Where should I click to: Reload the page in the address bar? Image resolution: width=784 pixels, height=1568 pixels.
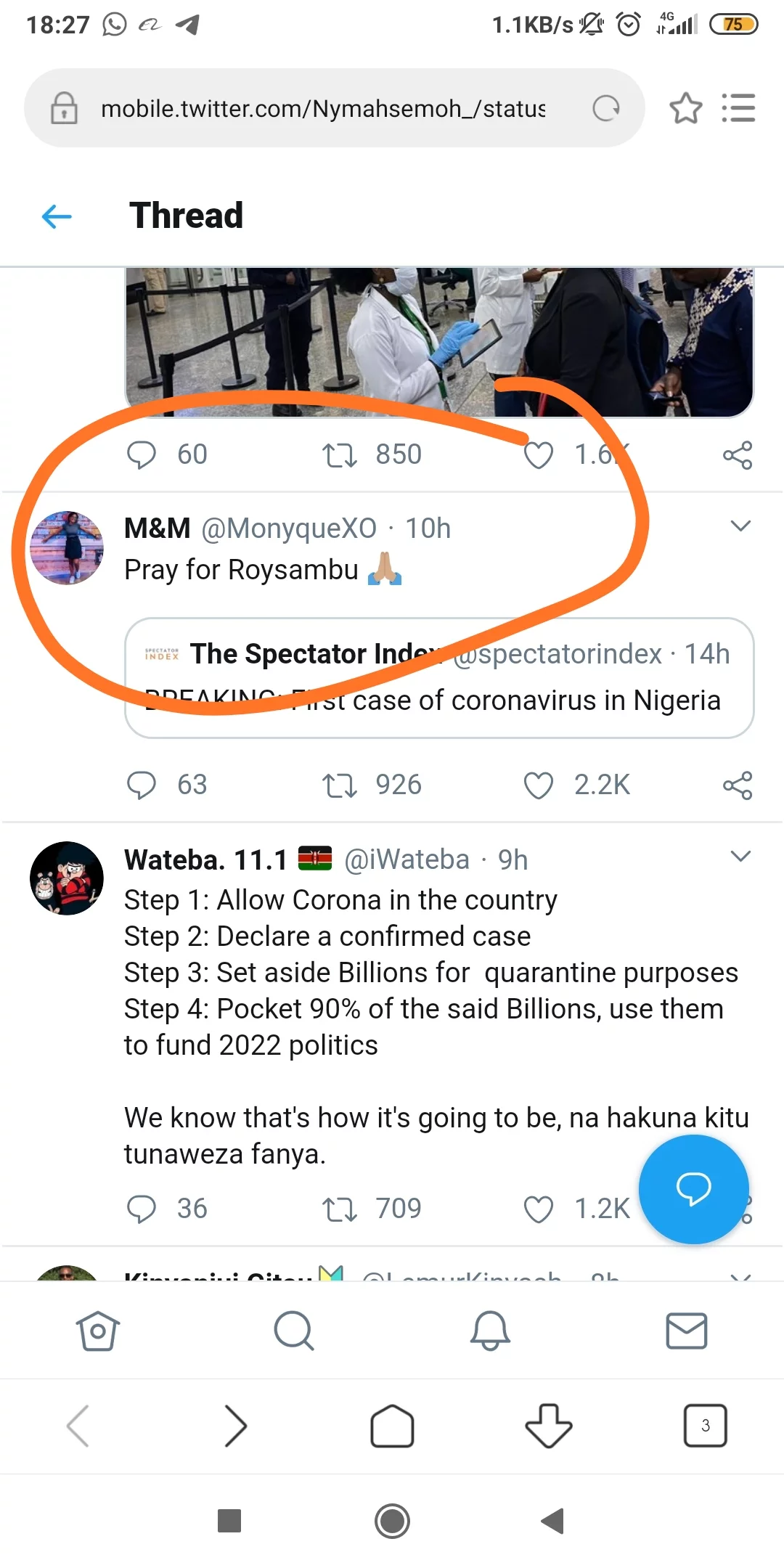click(606, 109)
